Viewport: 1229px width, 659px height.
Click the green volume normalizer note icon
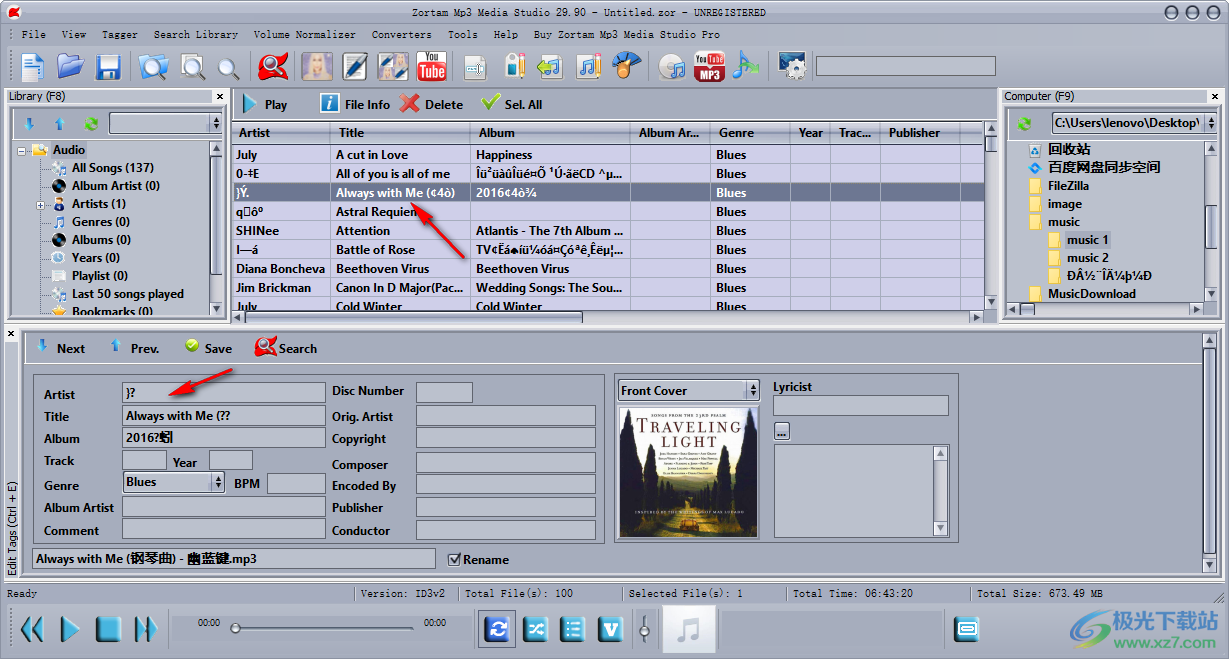click(x=745, y=67)
